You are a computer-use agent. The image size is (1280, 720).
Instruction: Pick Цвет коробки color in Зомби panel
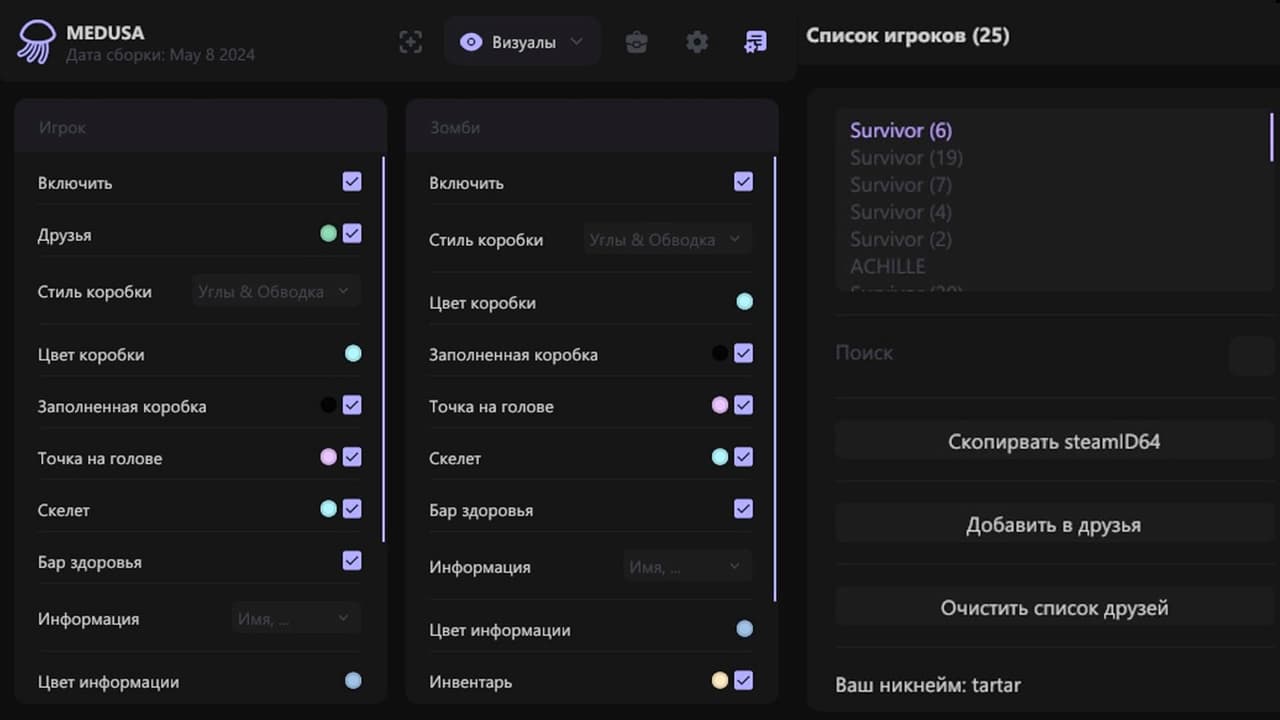tap(744, 301)
